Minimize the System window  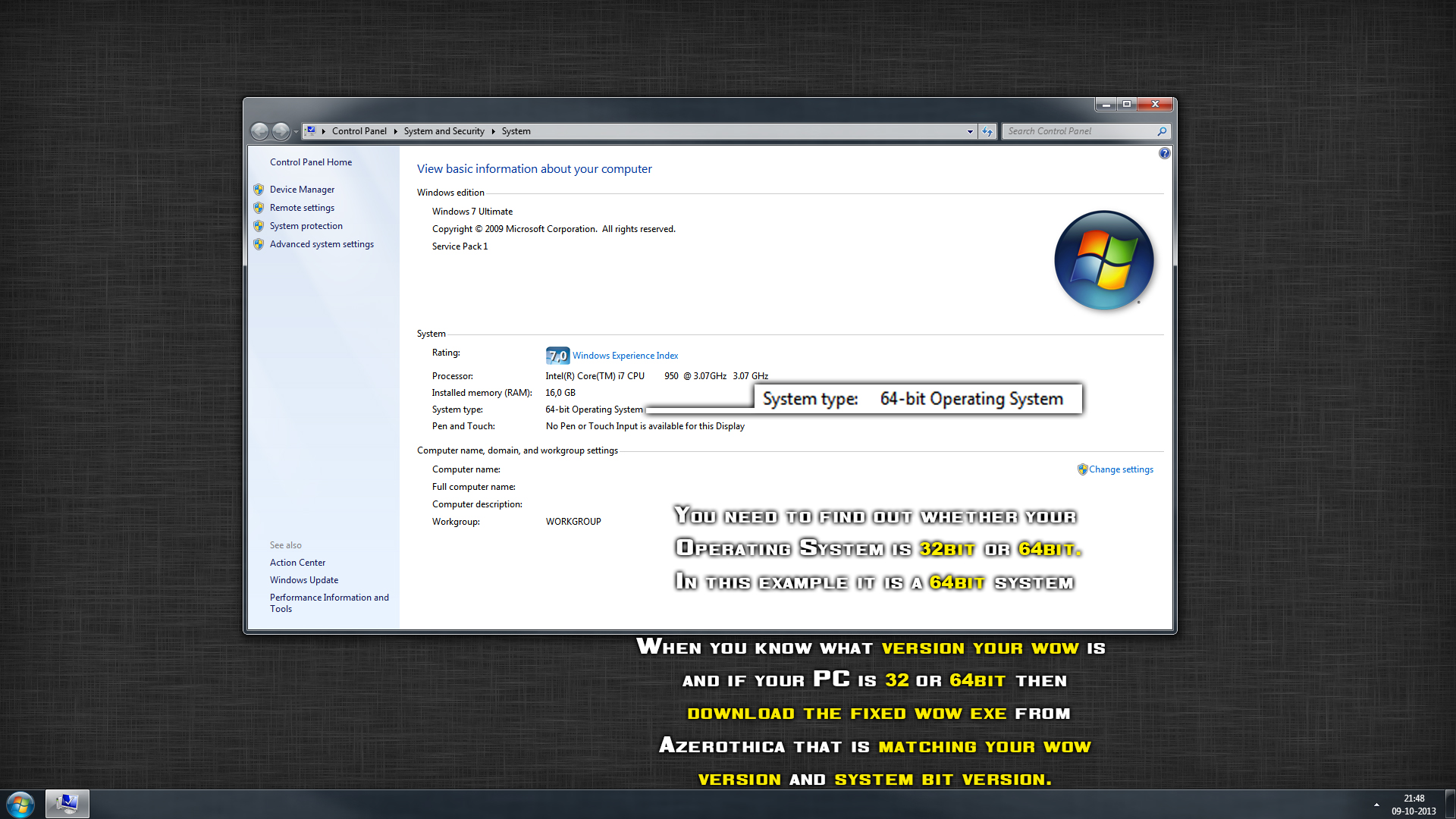click(1106, 104)
